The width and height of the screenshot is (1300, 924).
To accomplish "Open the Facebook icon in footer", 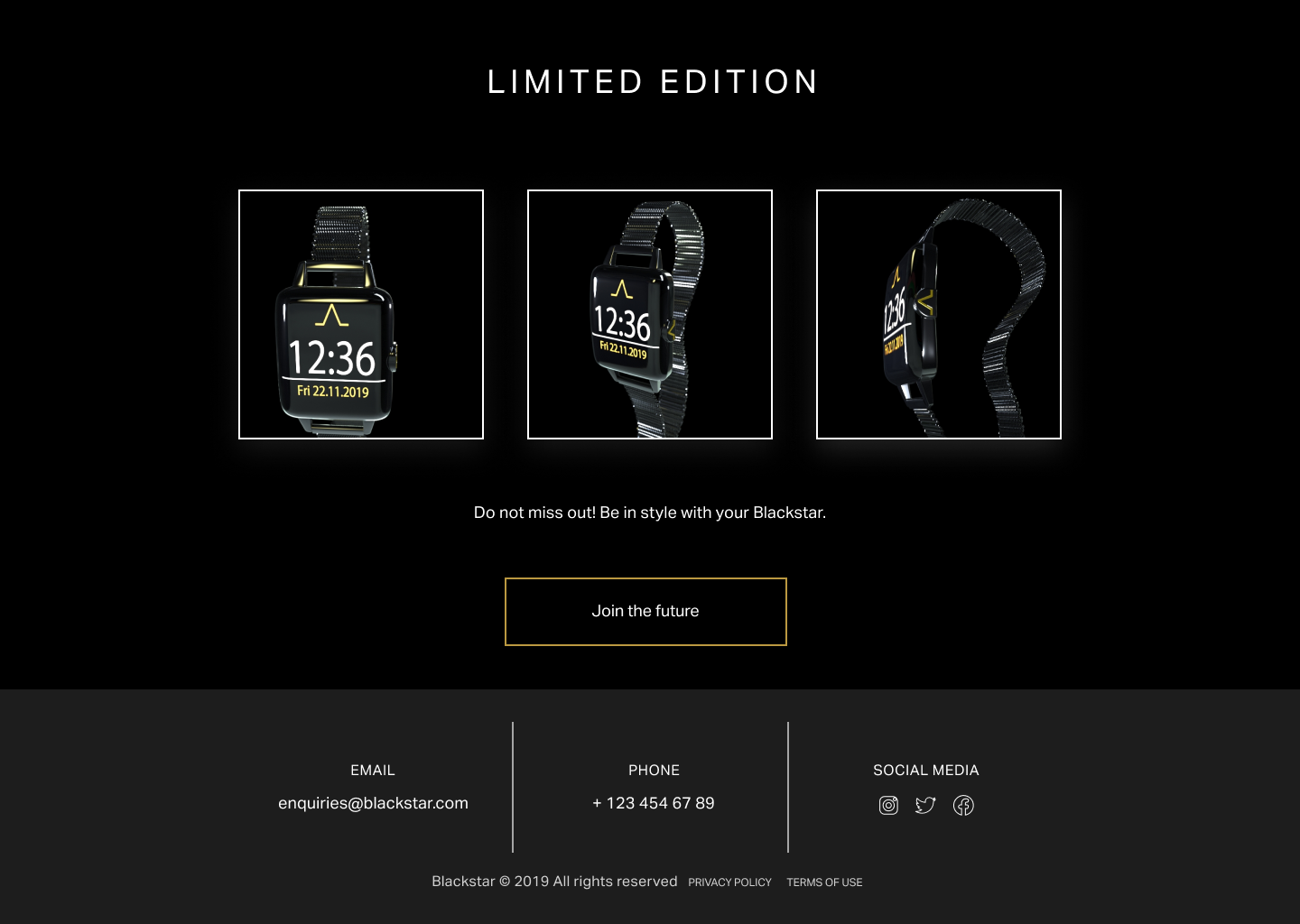I will click(963, 805).
